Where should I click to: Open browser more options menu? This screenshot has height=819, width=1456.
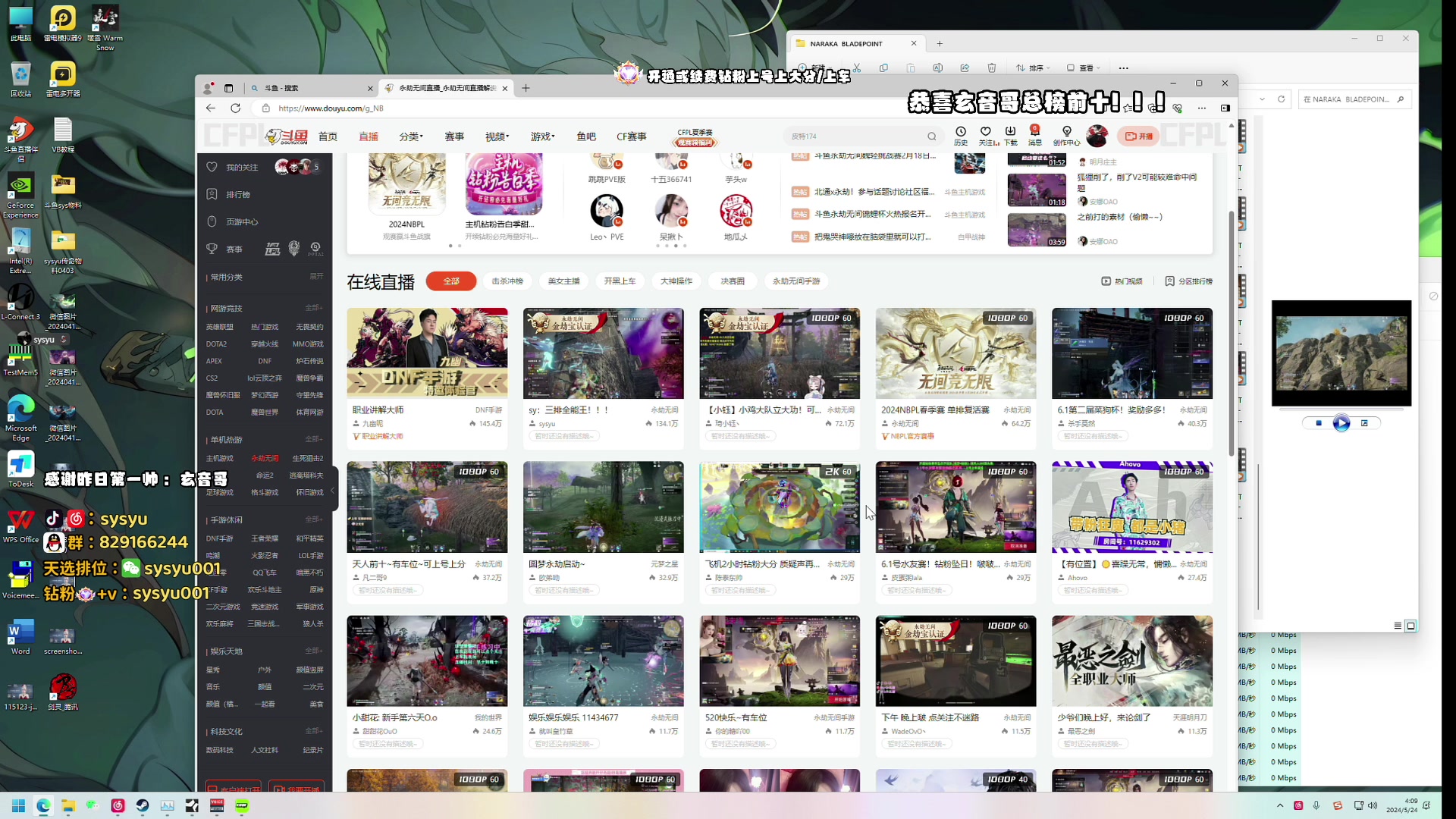point(1202,108)
